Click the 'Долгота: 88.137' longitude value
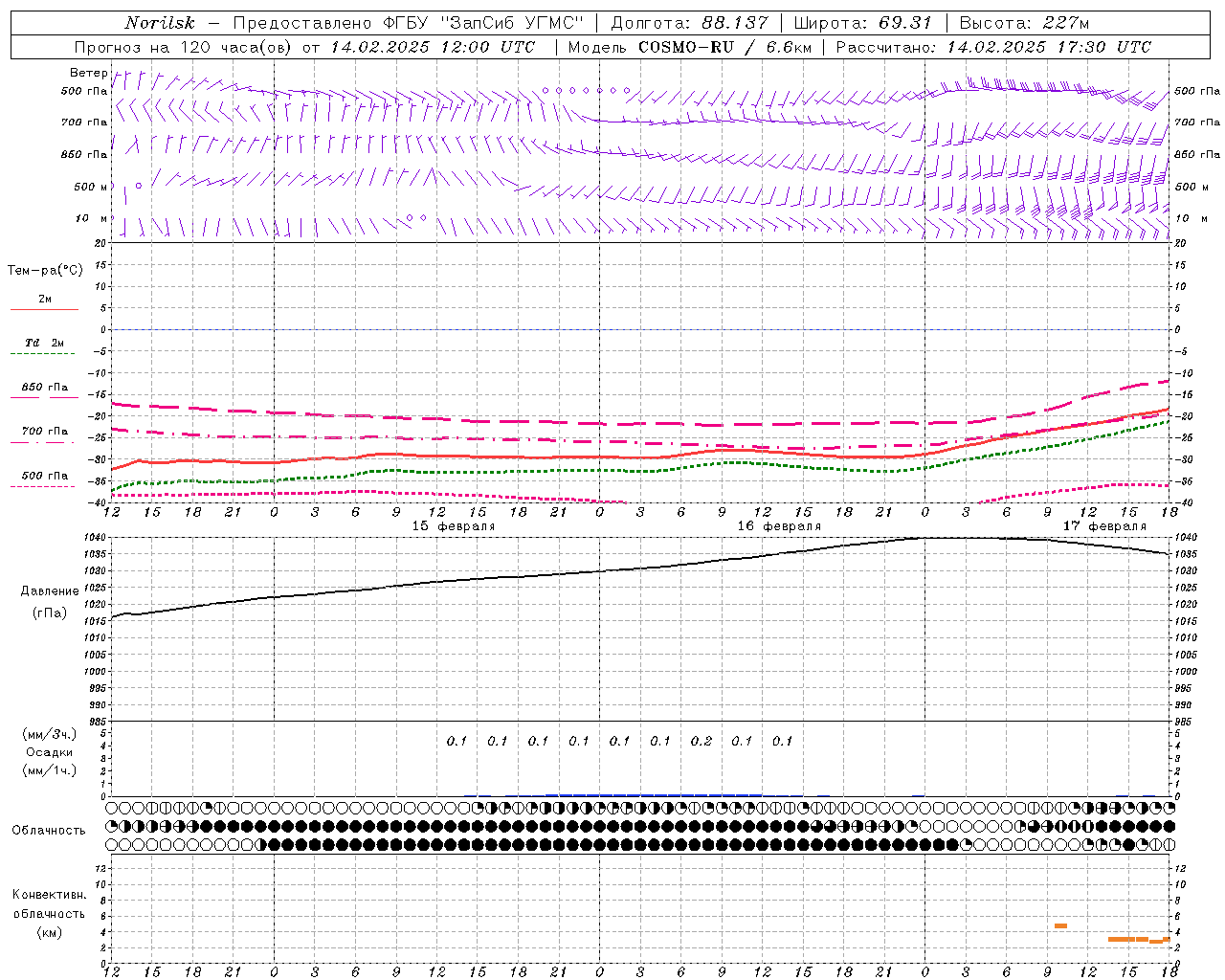The image size is (1225, 980). (x=689, y=23)
